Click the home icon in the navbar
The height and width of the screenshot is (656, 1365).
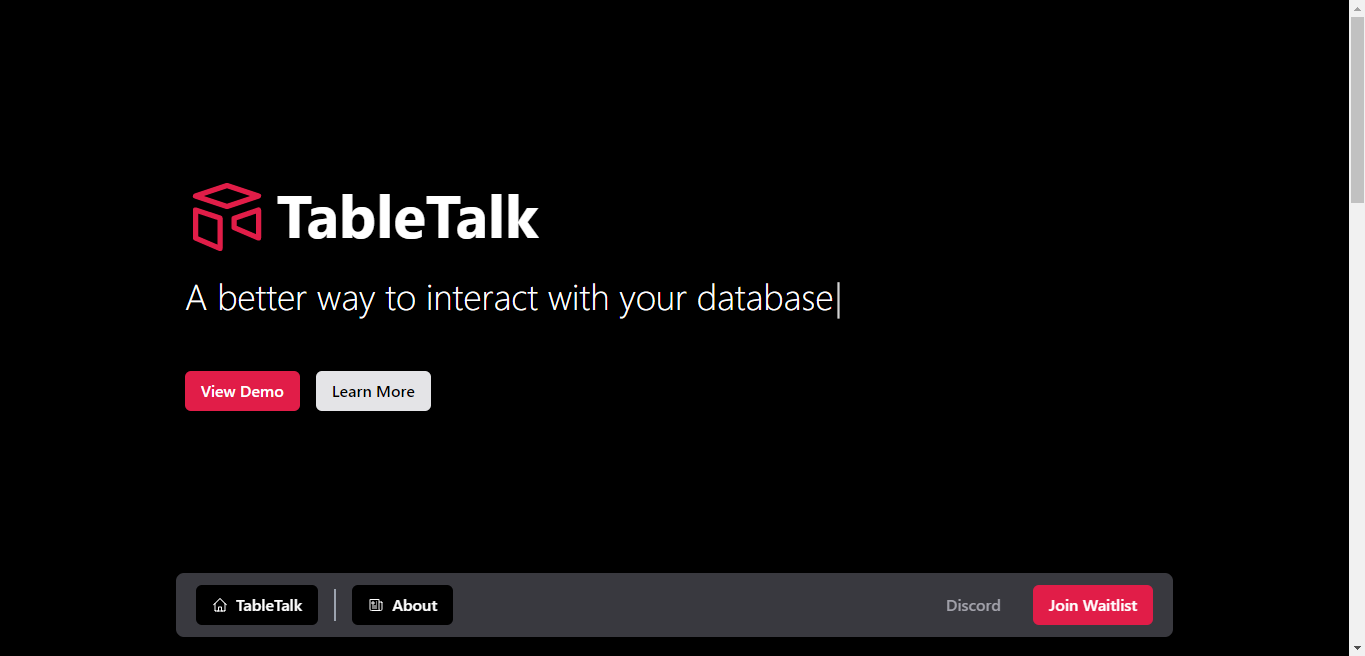tap(220, 605)
